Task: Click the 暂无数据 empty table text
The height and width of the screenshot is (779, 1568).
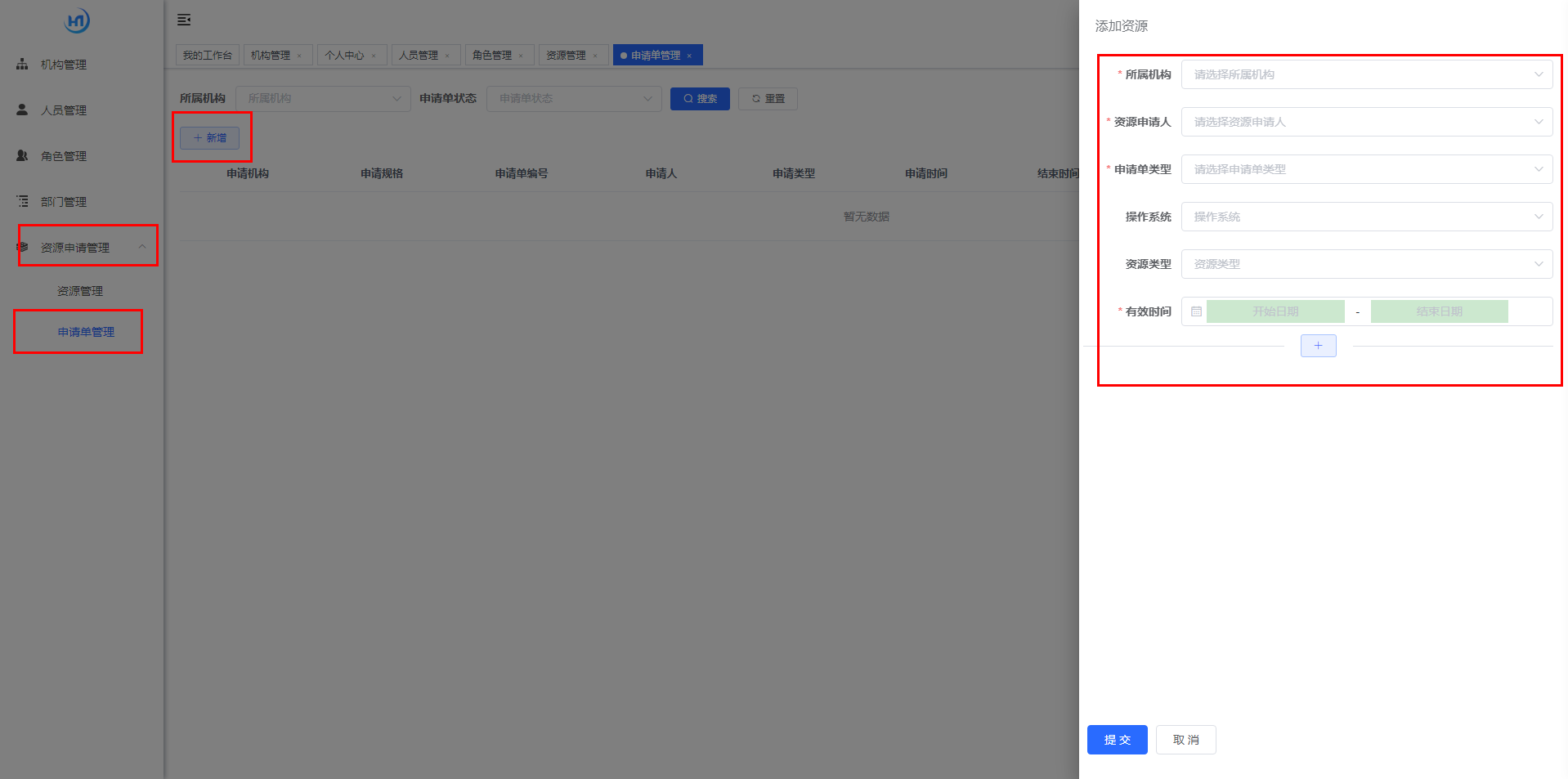Action: point(867,217)
